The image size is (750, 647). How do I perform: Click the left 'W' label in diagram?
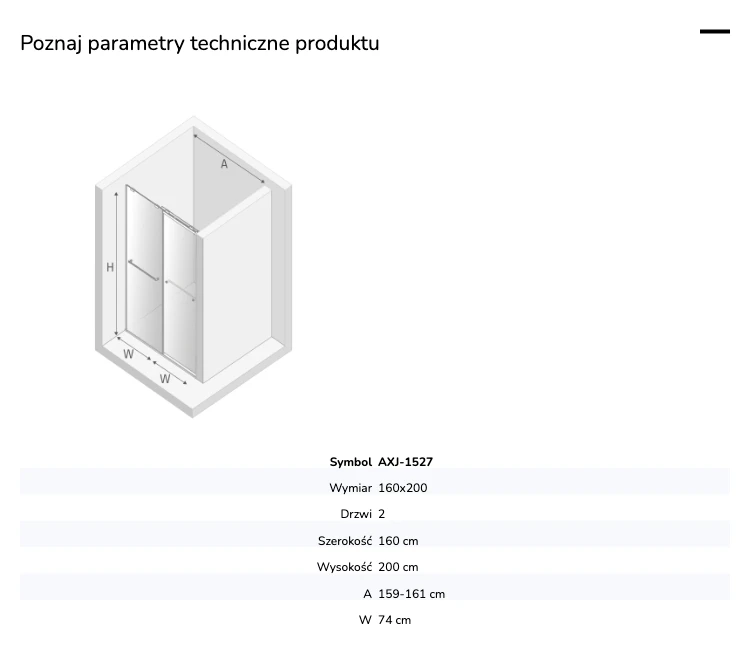[x=128, y=354]
